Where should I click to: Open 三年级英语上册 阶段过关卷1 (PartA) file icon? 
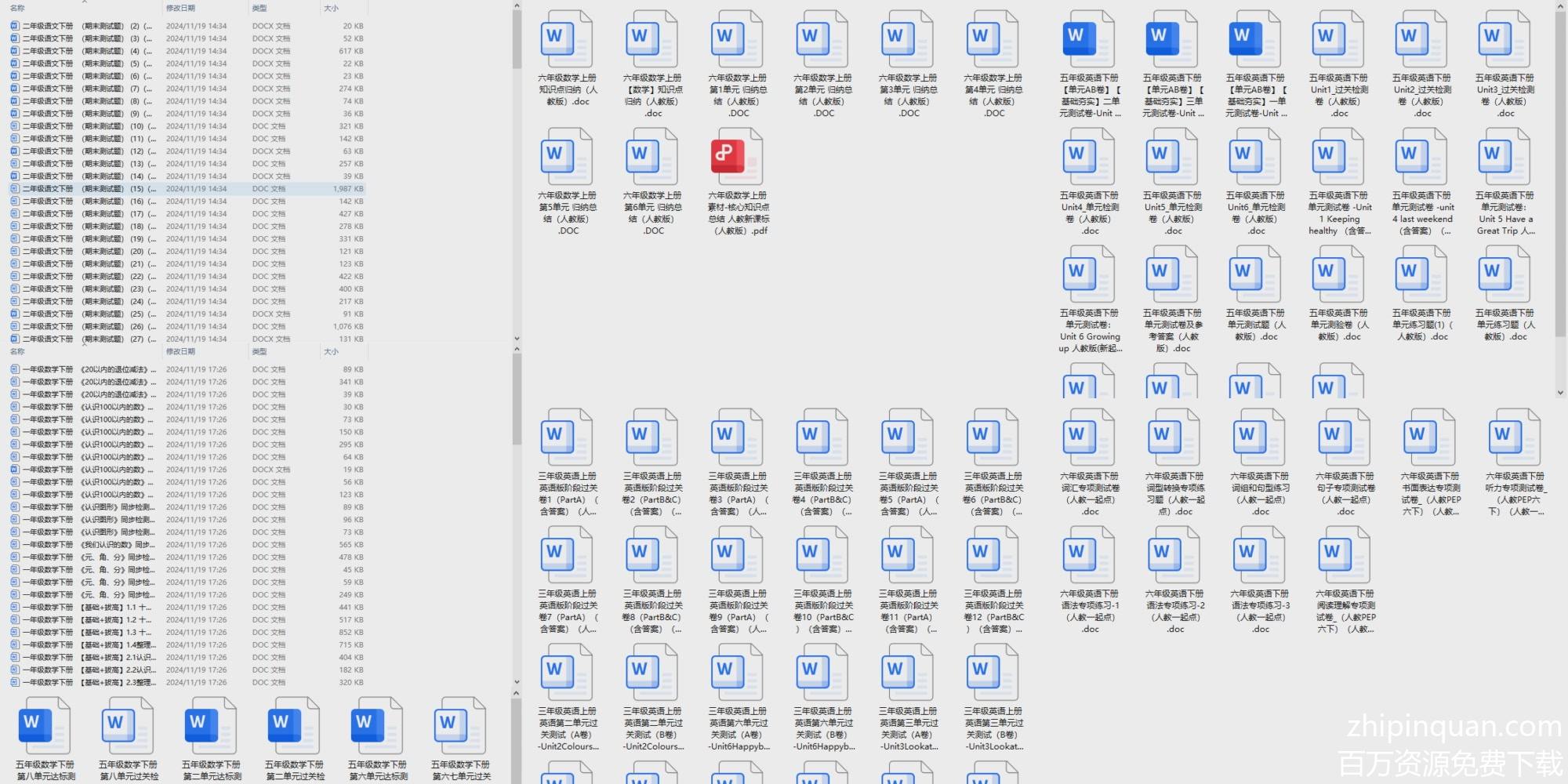(x=566, y=437)
